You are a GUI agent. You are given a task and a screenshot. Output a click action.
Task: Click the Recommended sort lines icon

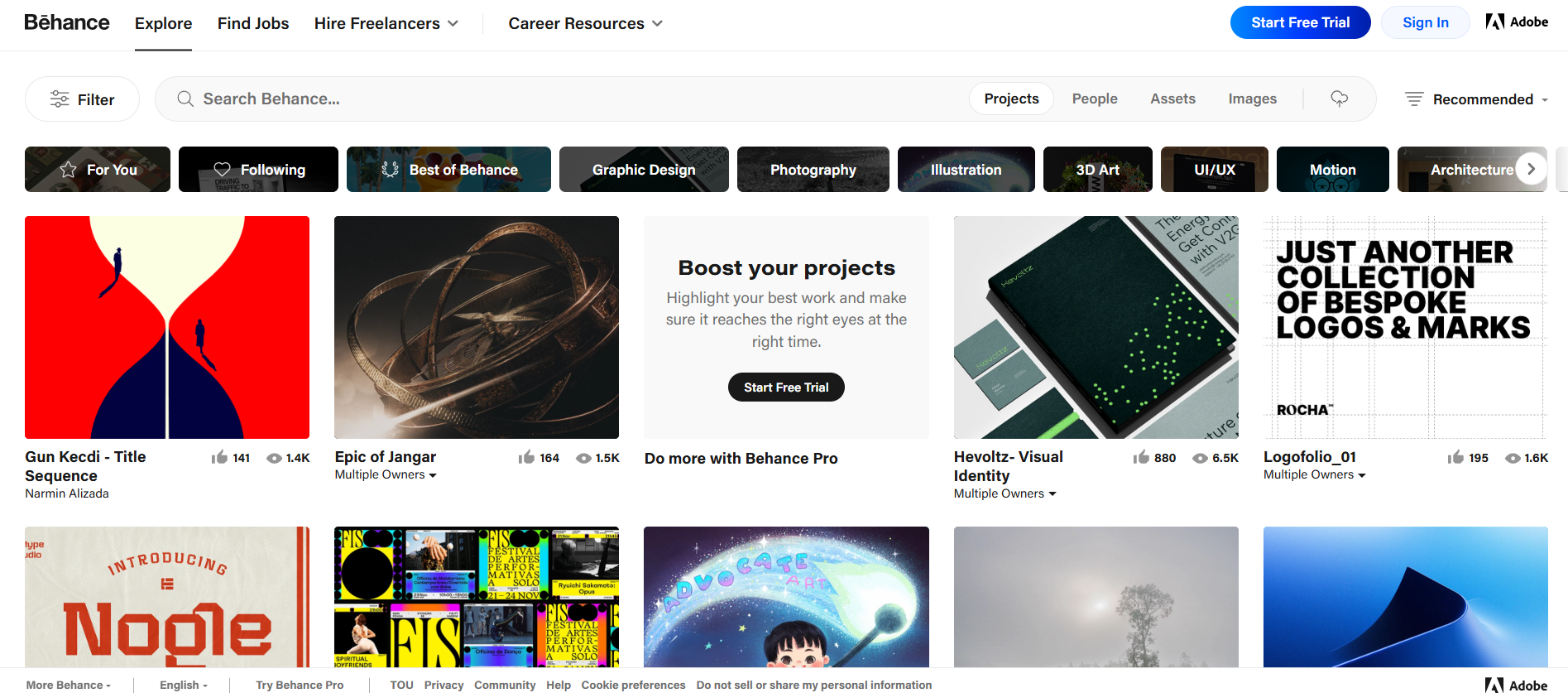1414,99
